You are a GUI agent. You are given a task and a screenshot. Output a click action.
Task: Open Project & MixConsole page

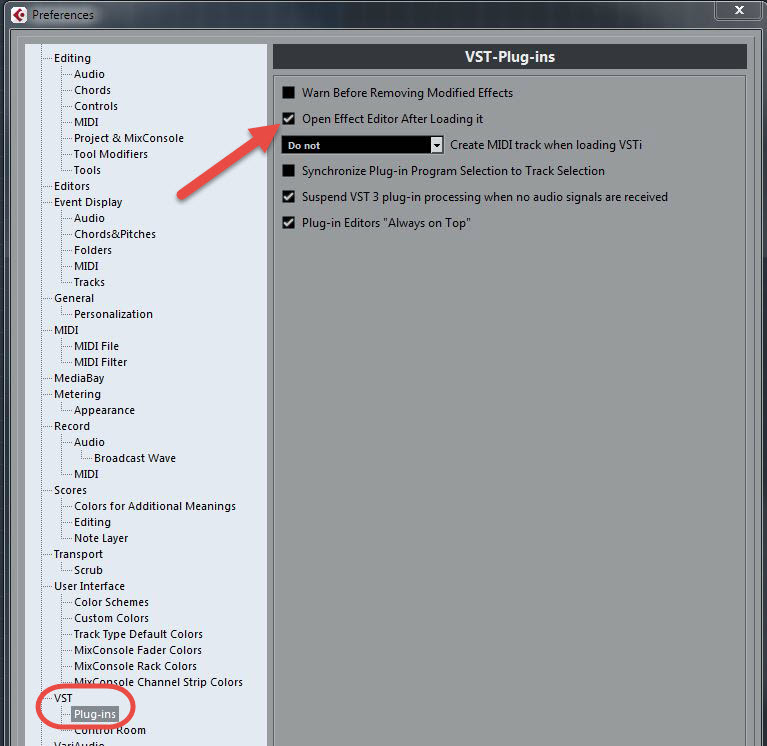tap(129, 138)
